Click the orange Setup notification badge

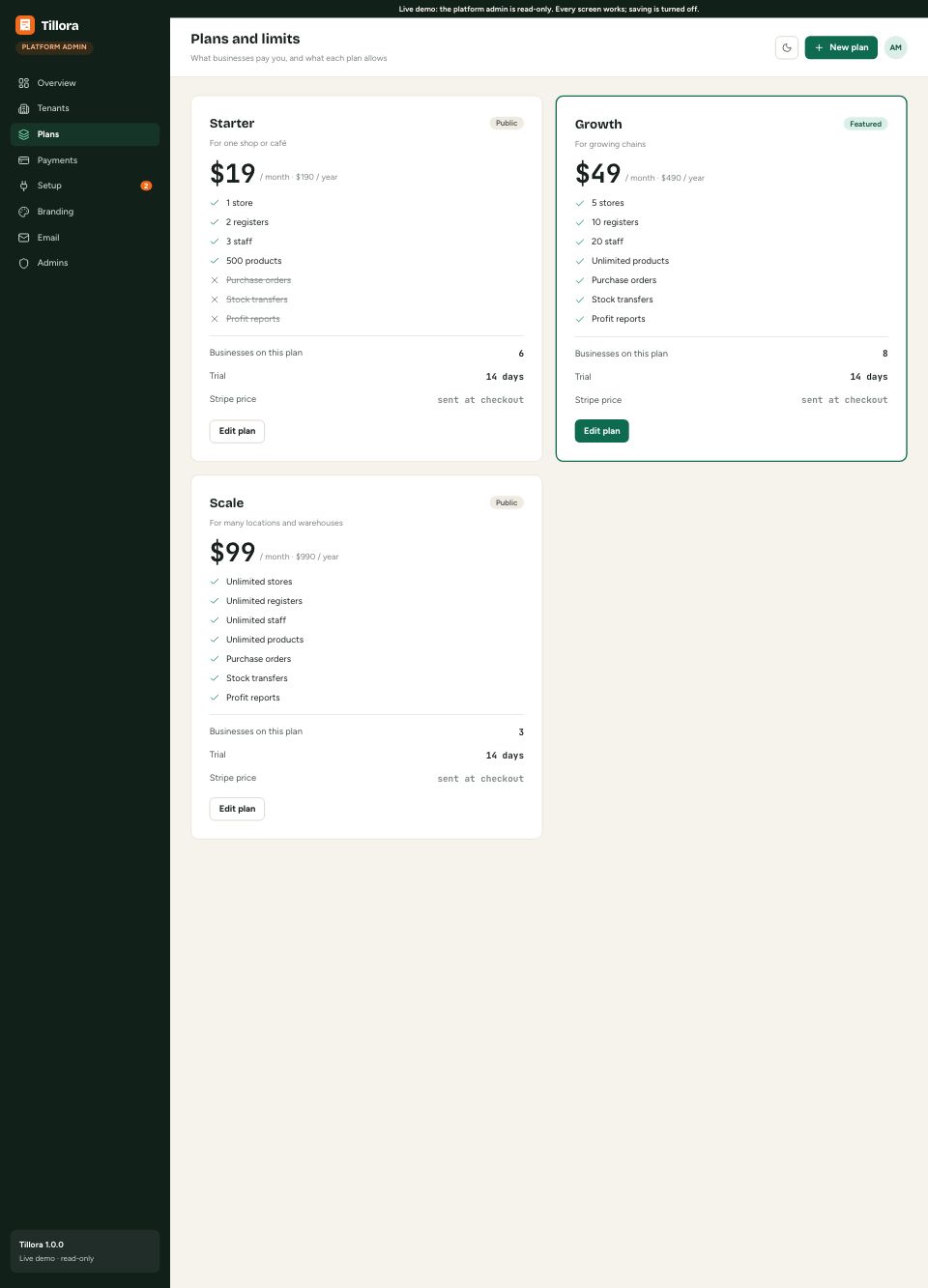point(146,186)
